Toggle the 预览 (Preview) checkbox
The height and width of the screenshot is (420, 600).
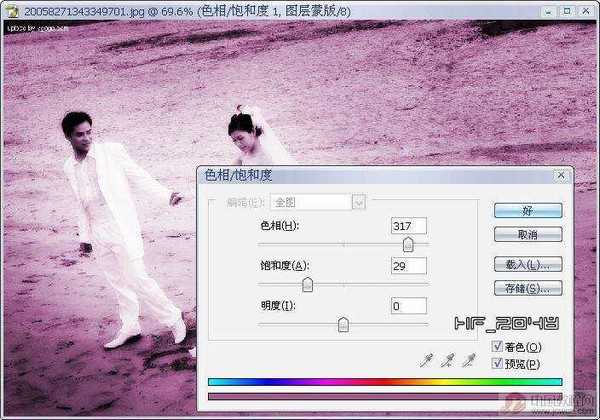pyautogui.click(x=499, y=363)
